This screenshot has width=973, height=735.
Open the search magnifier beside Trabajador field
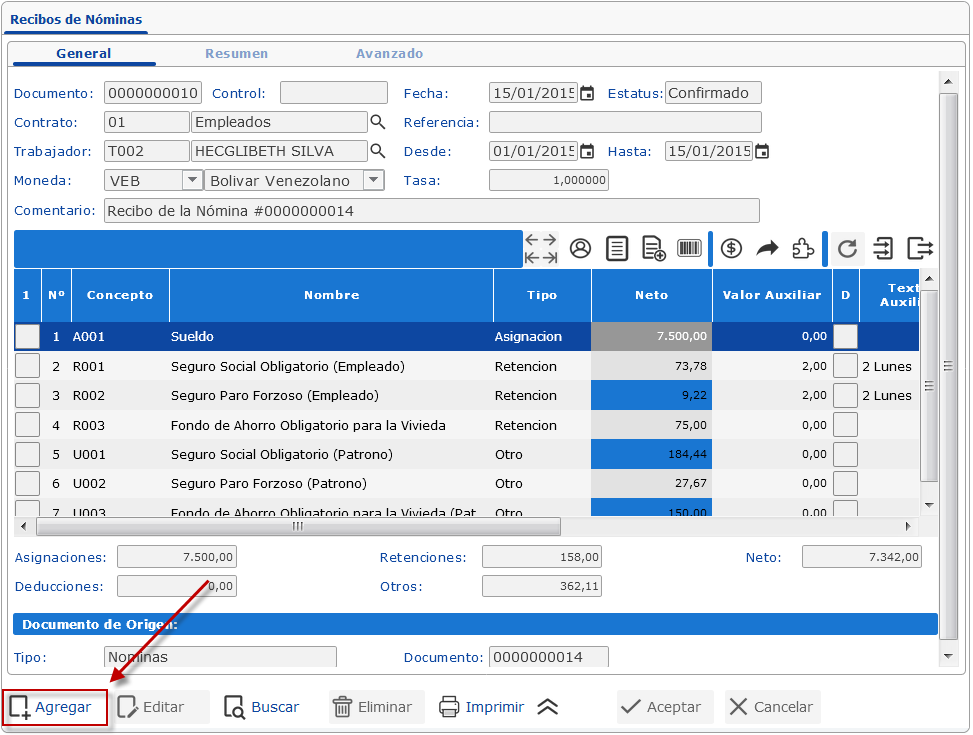click(x=378, y=151)
